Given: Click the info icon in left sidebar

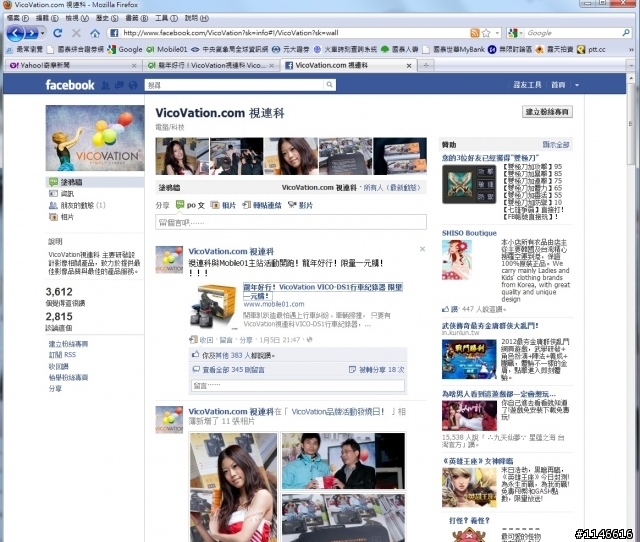Looking at the screenshot, I should coord(53,193).
